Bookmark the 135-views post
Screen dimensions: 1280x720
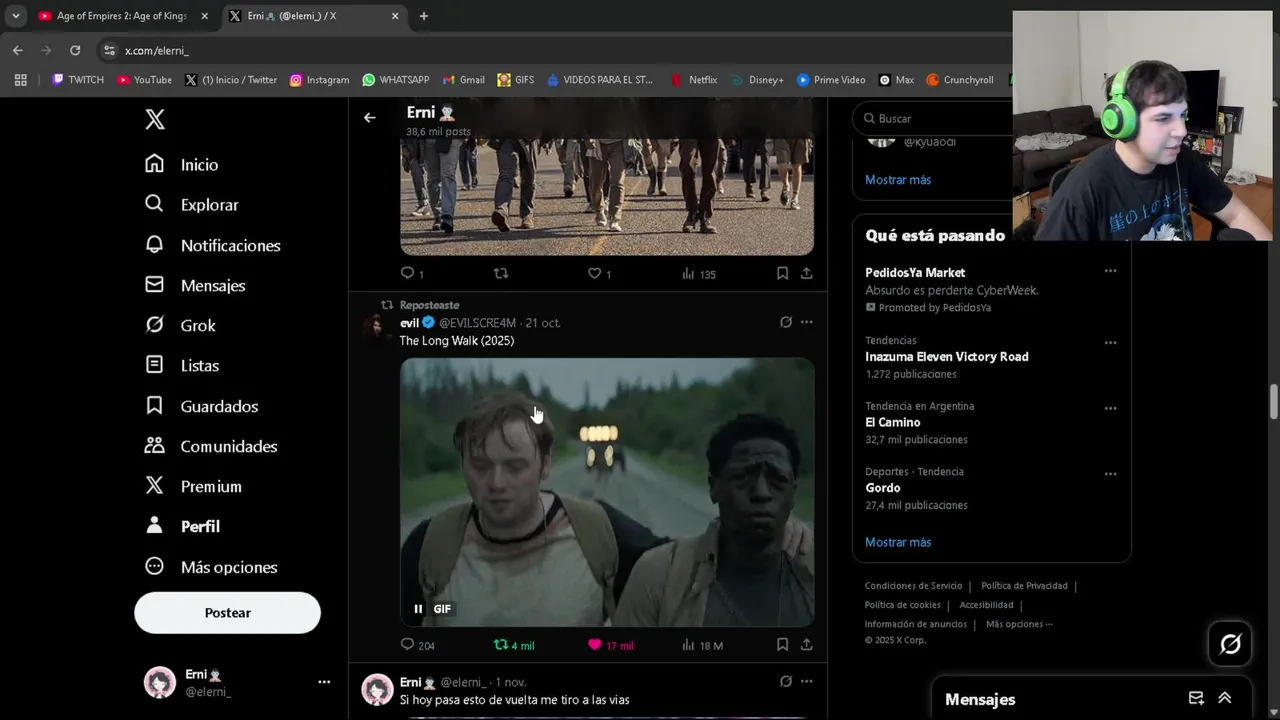(782, 273)
